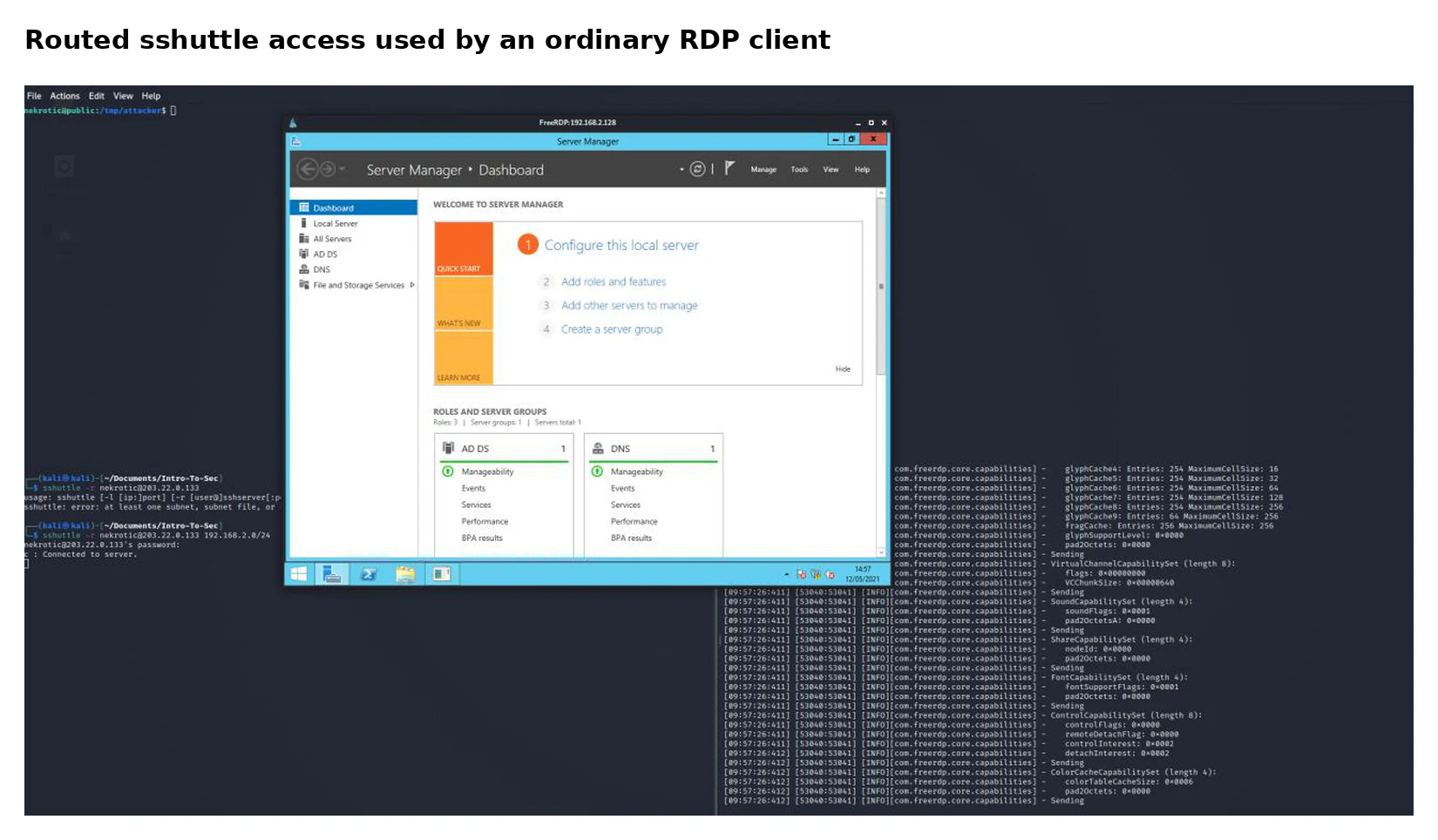Open Events in DNS tile
This screenshot has width=1438, height=840.
click(622, 488)
